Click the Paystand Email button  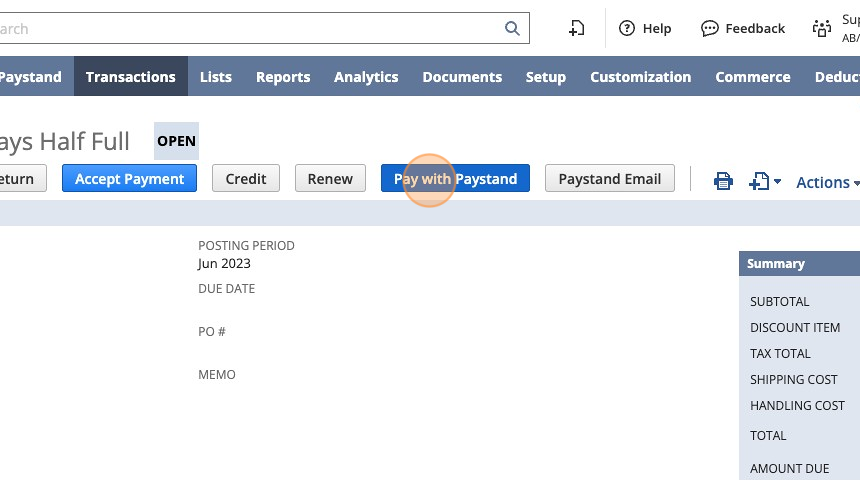point(609,178)
